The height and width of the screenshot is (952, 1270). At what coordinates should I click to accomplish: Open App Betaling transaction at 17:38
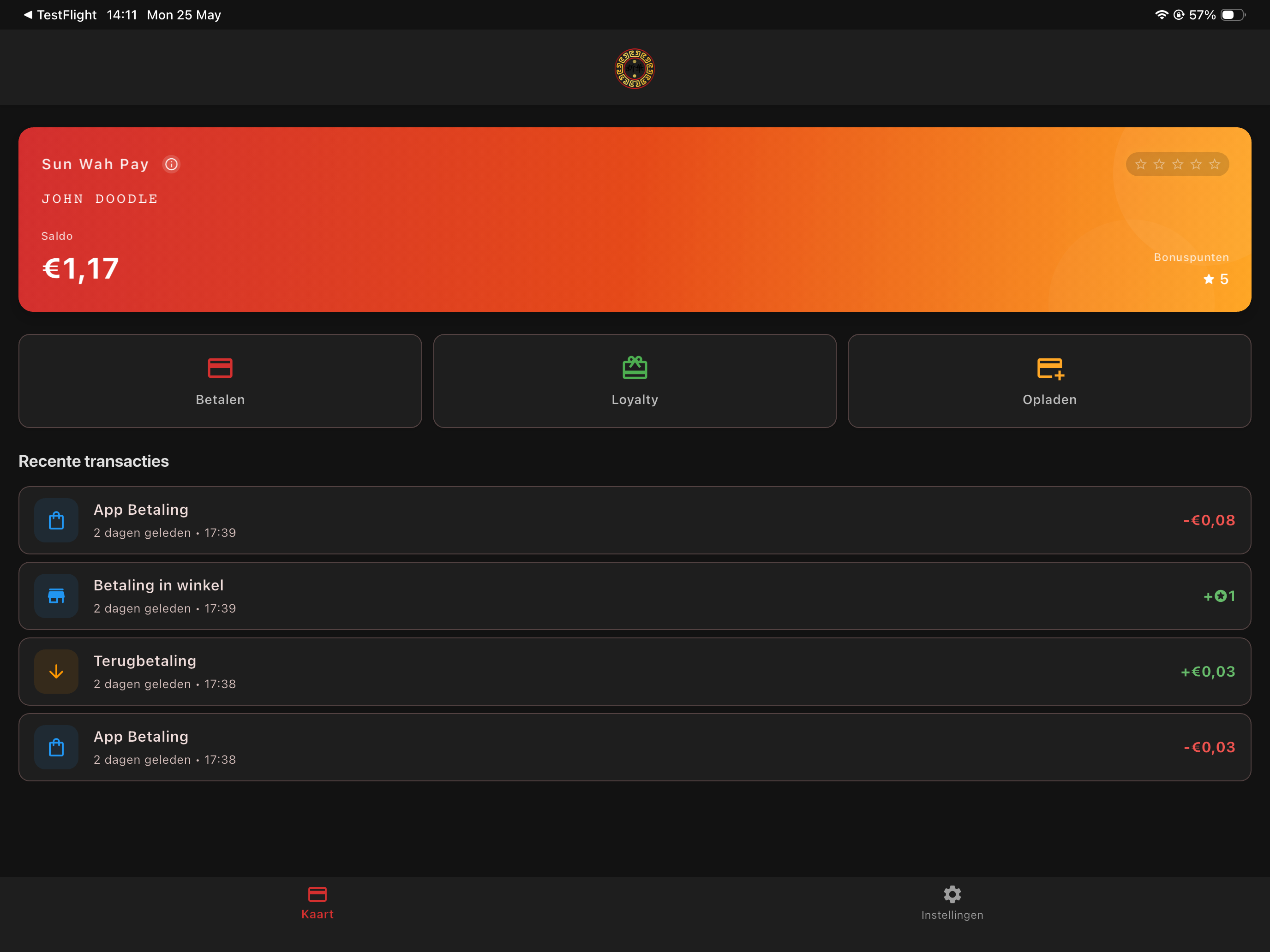click(x=635, y=747)
